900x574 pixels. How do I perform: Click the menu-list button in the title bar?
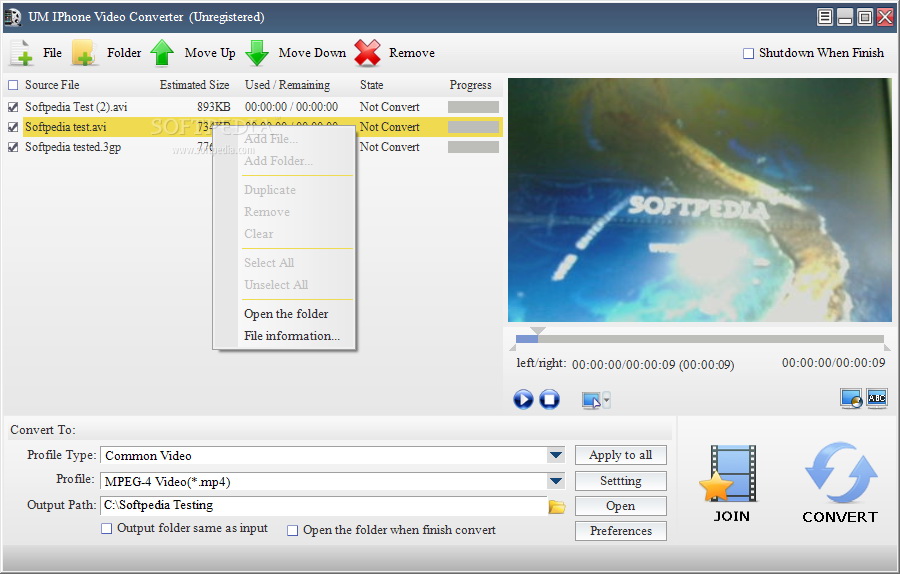[825, 17]
